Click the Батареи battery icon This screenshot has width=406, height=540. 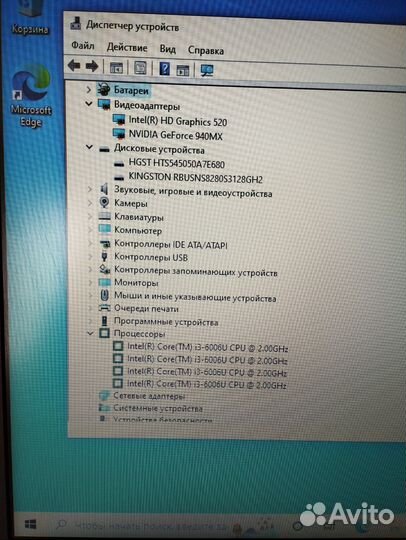pos(103,90)
